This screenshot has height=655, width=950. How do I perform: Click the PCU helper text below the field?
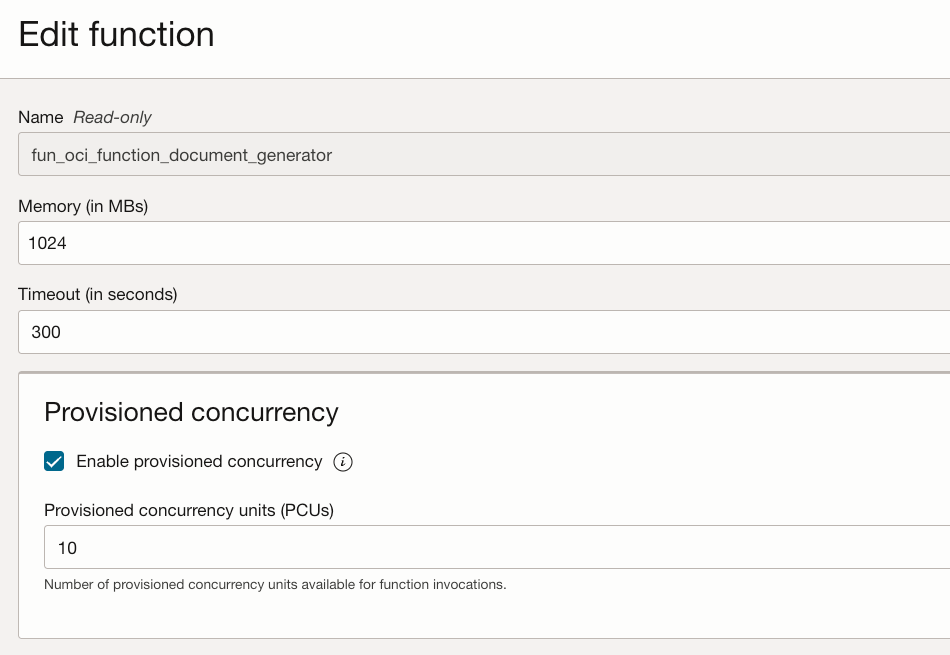click(275, 585)
